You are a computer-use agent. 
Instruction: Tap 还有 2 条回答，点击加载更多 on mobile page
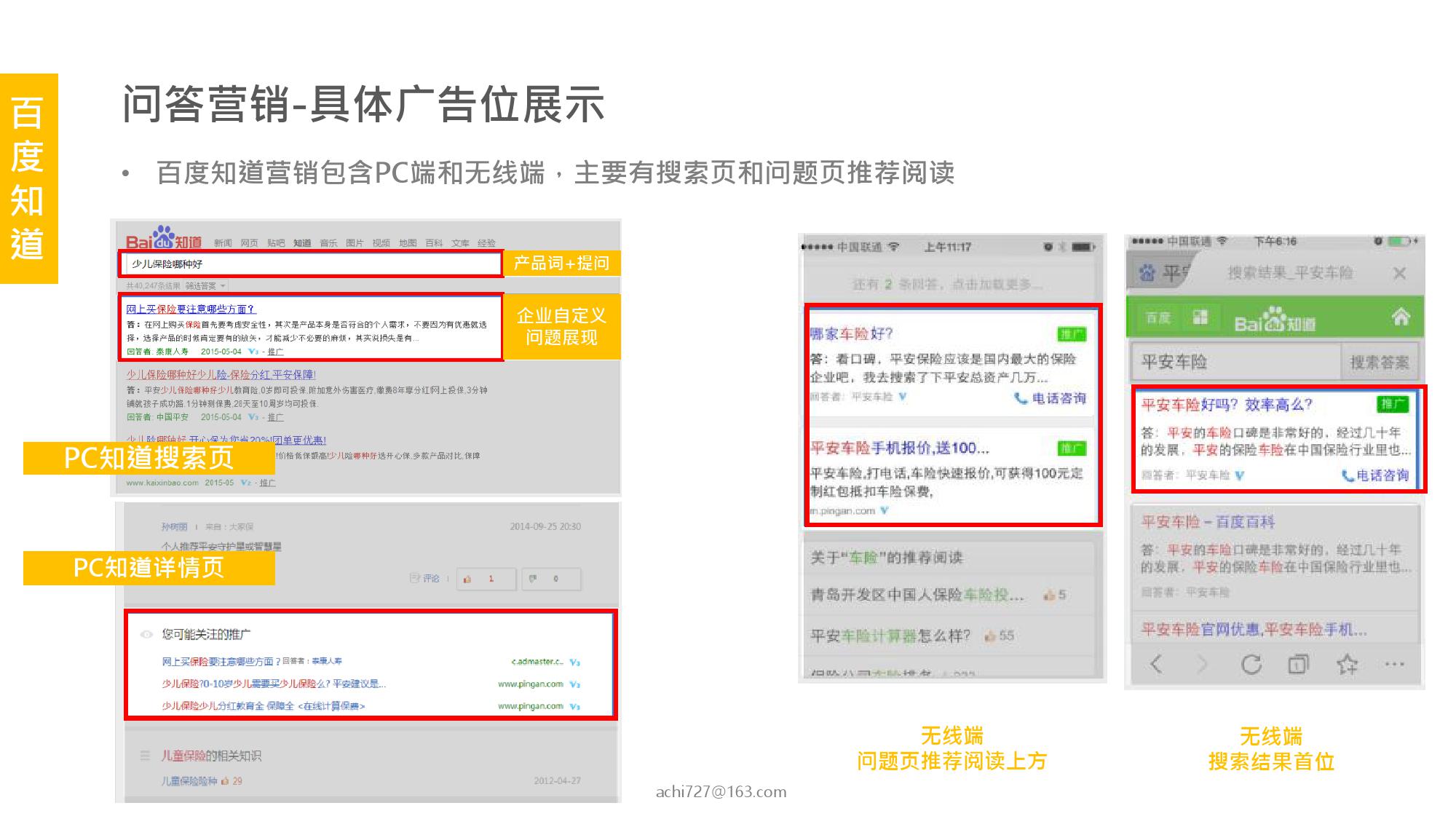(x=948, y=284)
